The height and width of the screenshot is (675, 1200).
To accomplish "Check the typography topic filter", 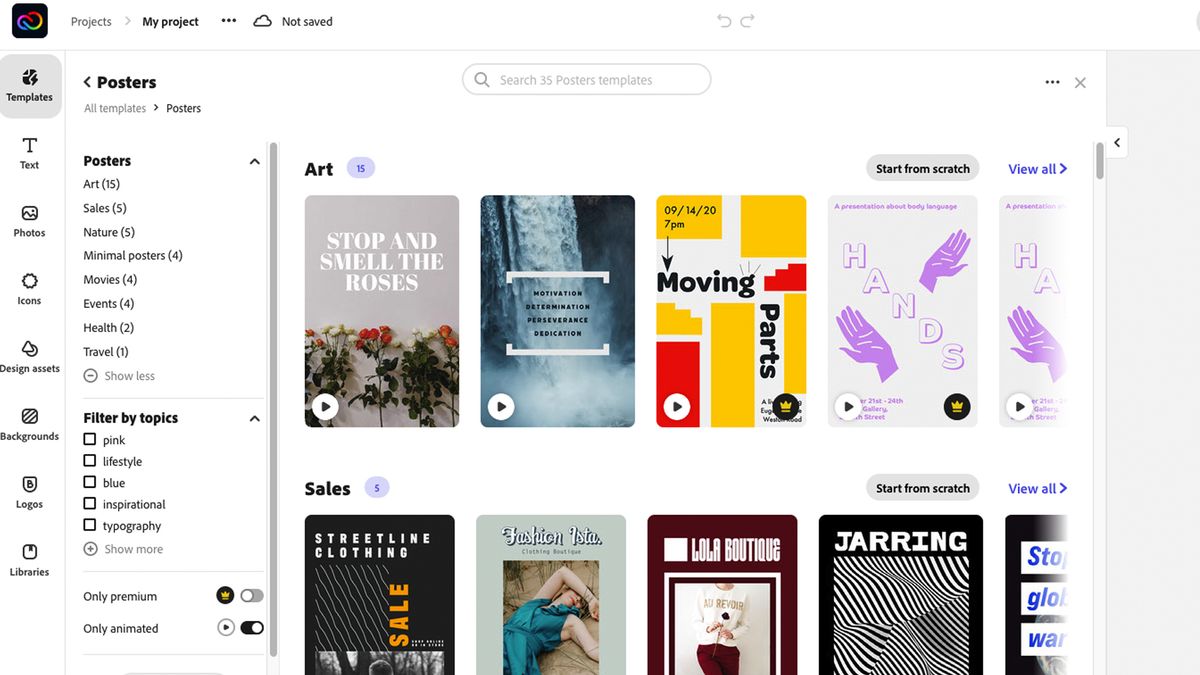I will 91,525.
